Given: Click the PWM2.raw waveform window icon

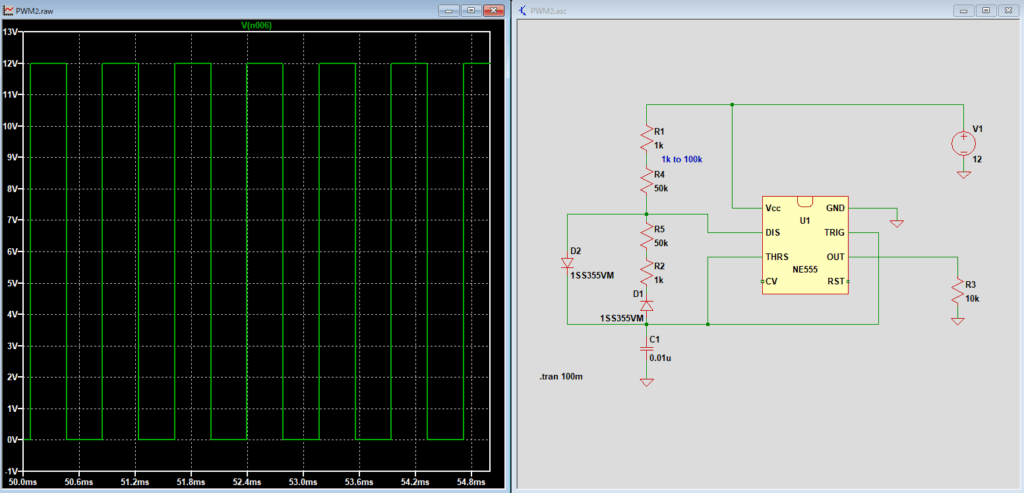Looking at the screenshot, I should click(8, 9).
